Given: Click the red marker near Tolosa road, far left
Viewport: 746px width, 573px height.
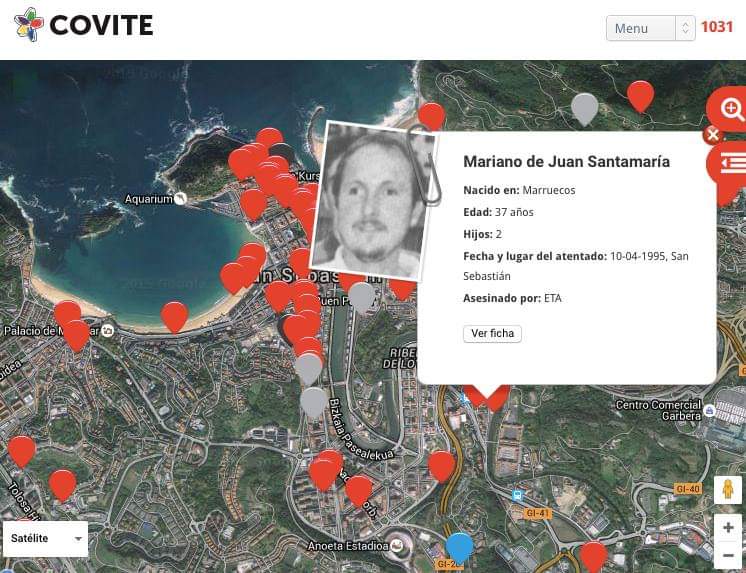Looking at the screenshot, I should tap(22, 451).
